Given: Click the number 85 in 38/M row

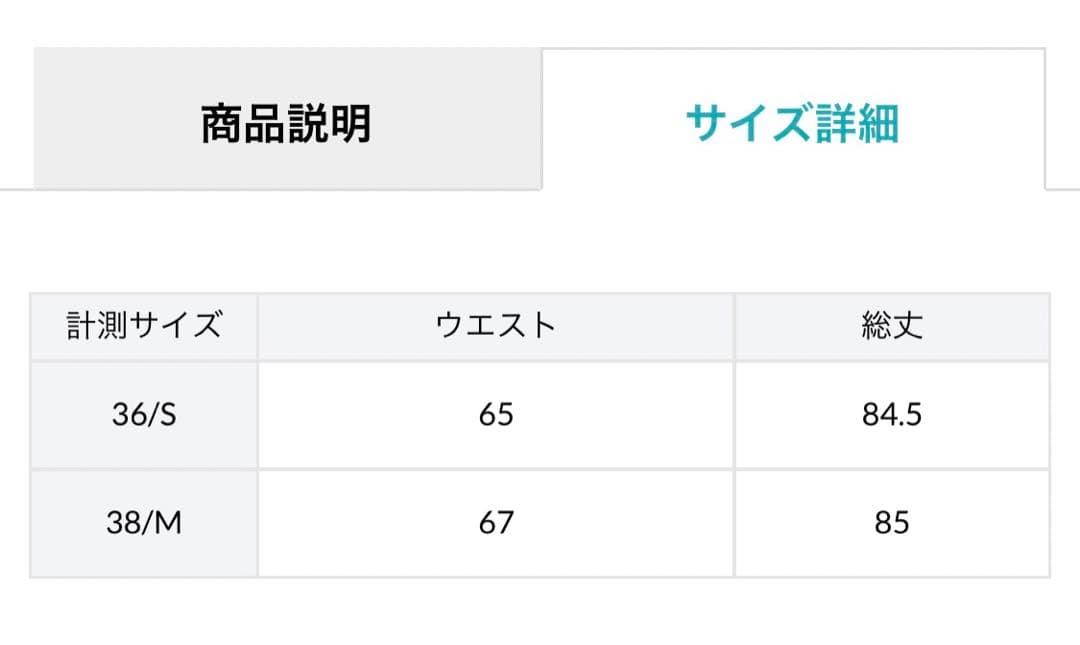Looking at the screenshot, I should pos(891,523).
